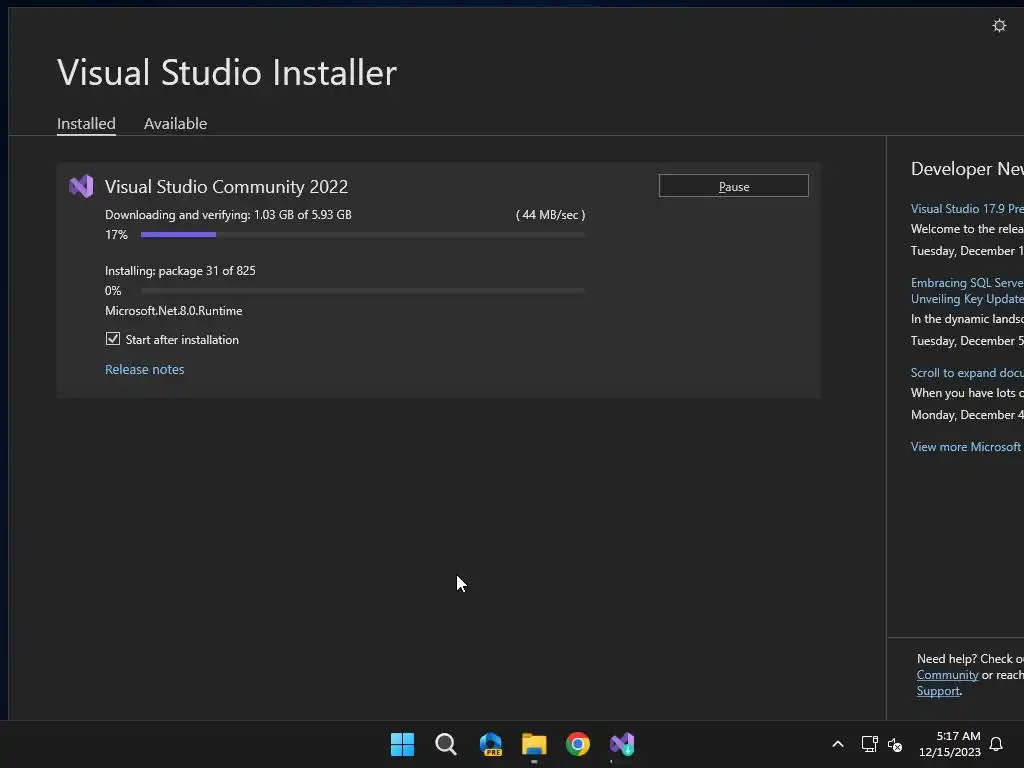
Task: Open the Windows Start menu
Action: 402,744
